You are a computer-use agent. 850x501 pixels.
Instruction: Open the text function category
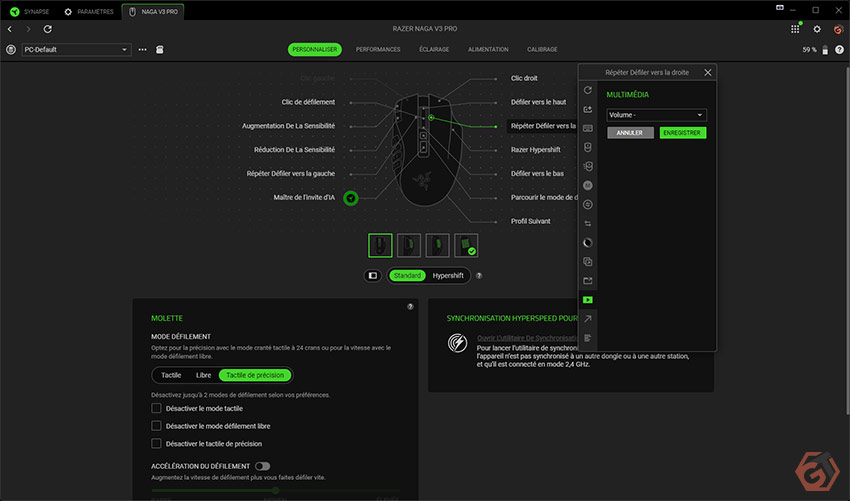(588, 338)
